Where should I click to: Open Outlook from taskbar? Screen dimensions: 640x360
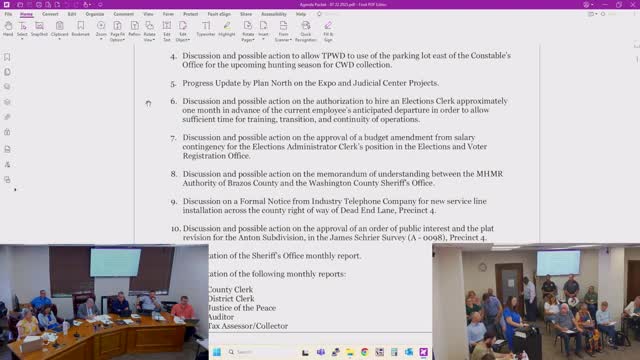(409, 352)
